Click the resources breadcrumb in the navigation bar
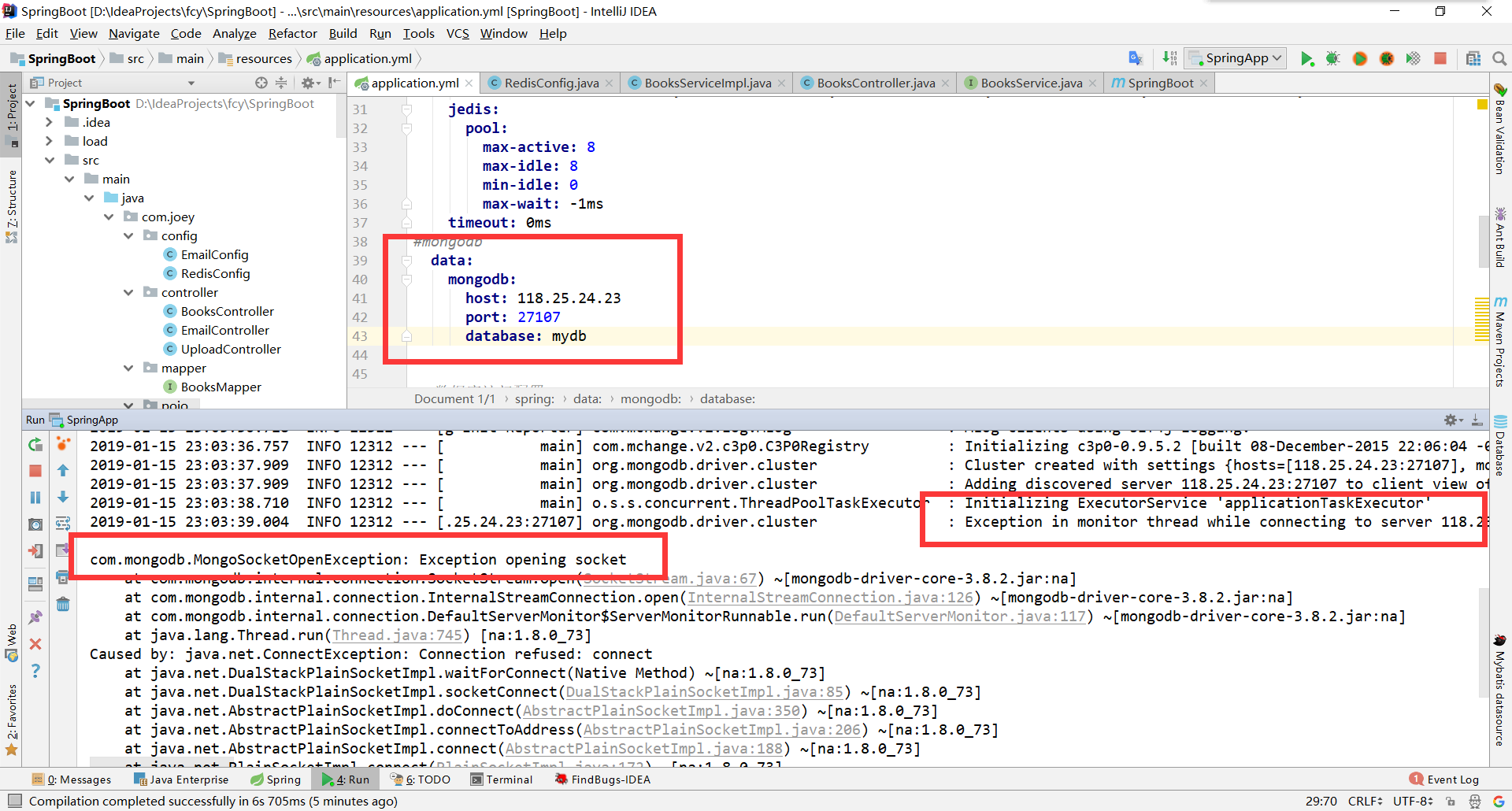1512x811 pixels. point(255,58)
